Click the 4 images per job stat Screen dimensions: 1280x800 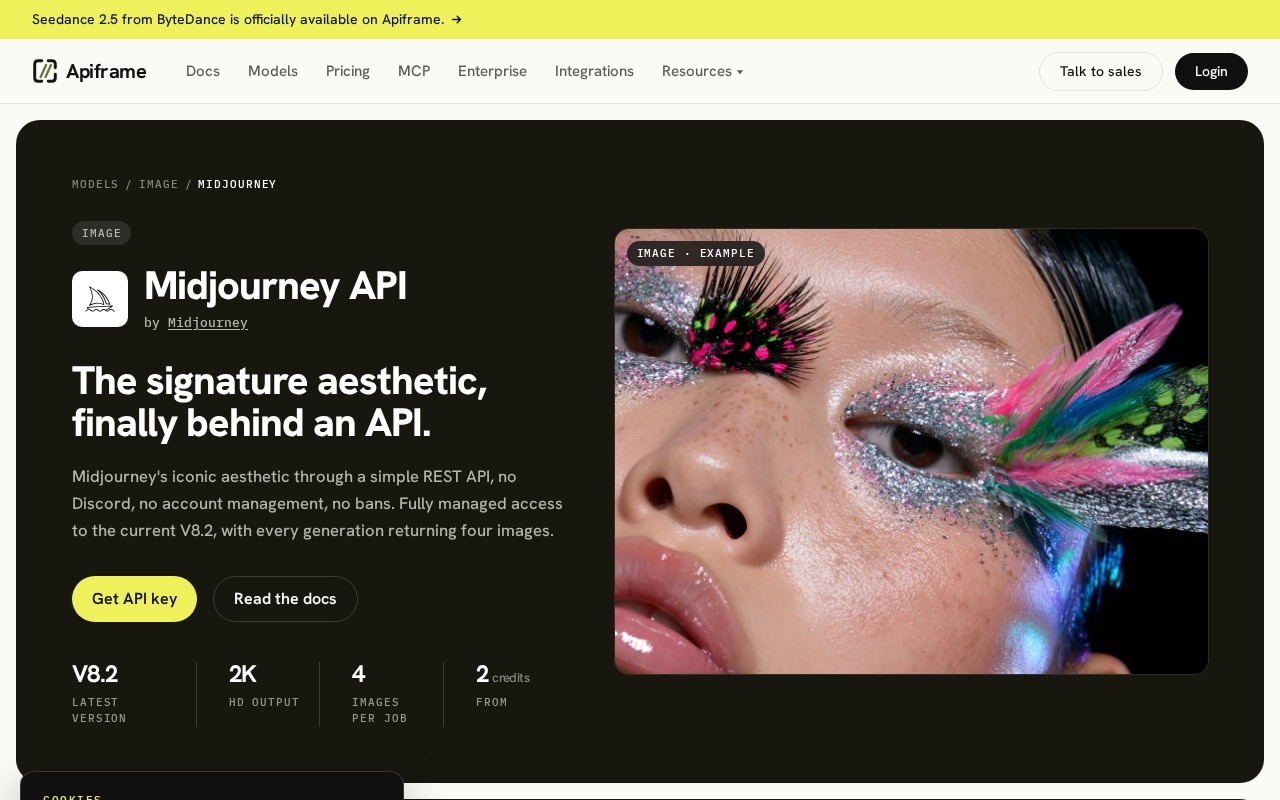point(380,693)
